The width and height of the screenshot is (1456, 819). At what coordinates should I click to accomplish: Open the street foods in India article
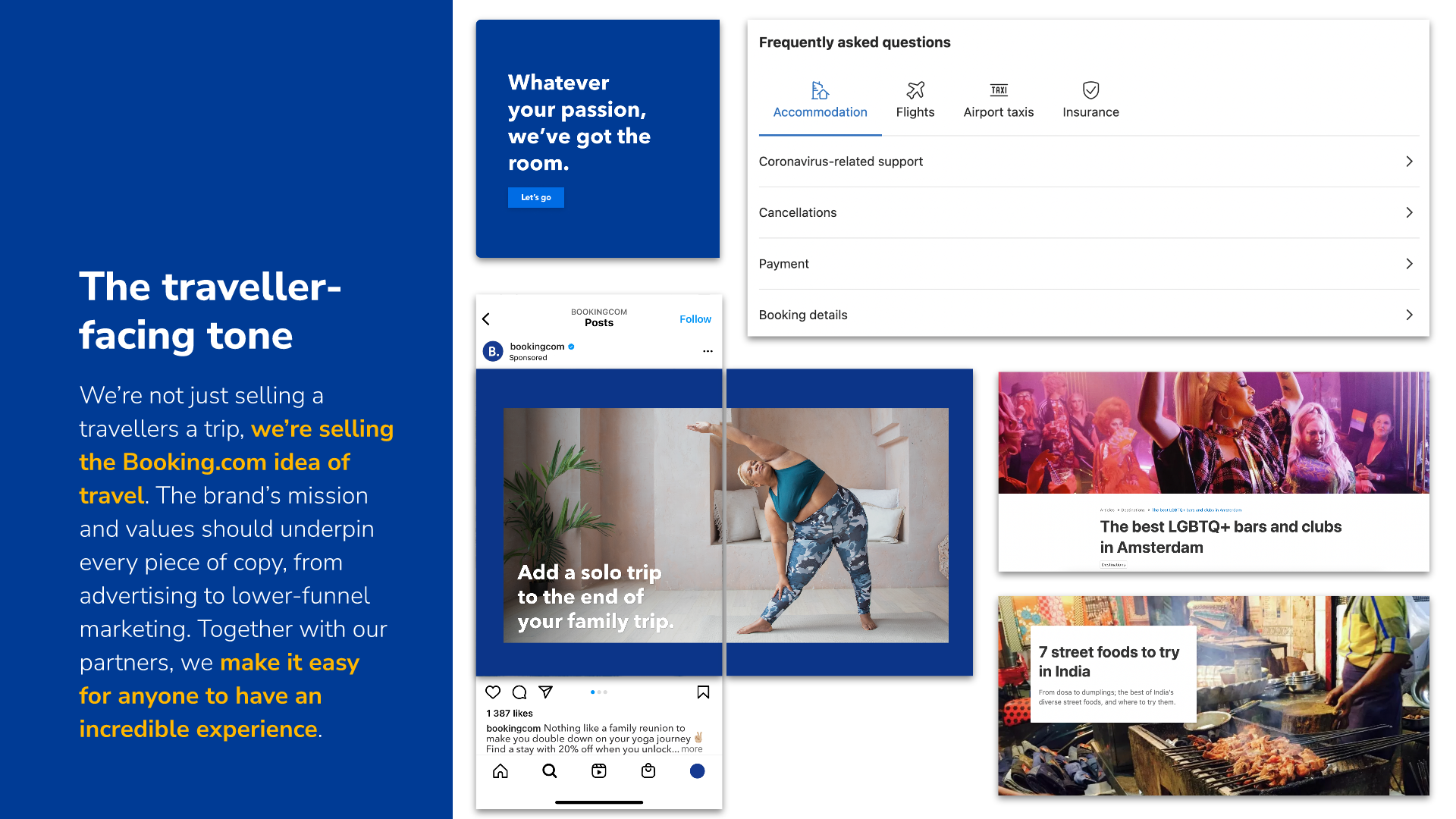point(1109,661)
